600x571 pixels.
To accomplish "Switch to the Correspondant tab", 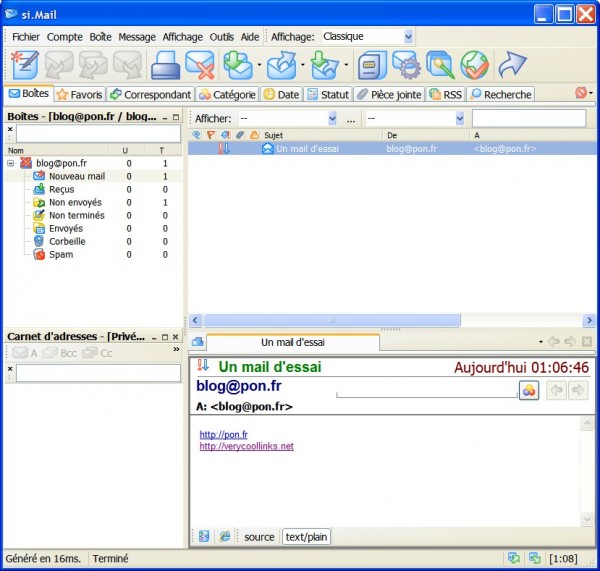I will [150, 94].
